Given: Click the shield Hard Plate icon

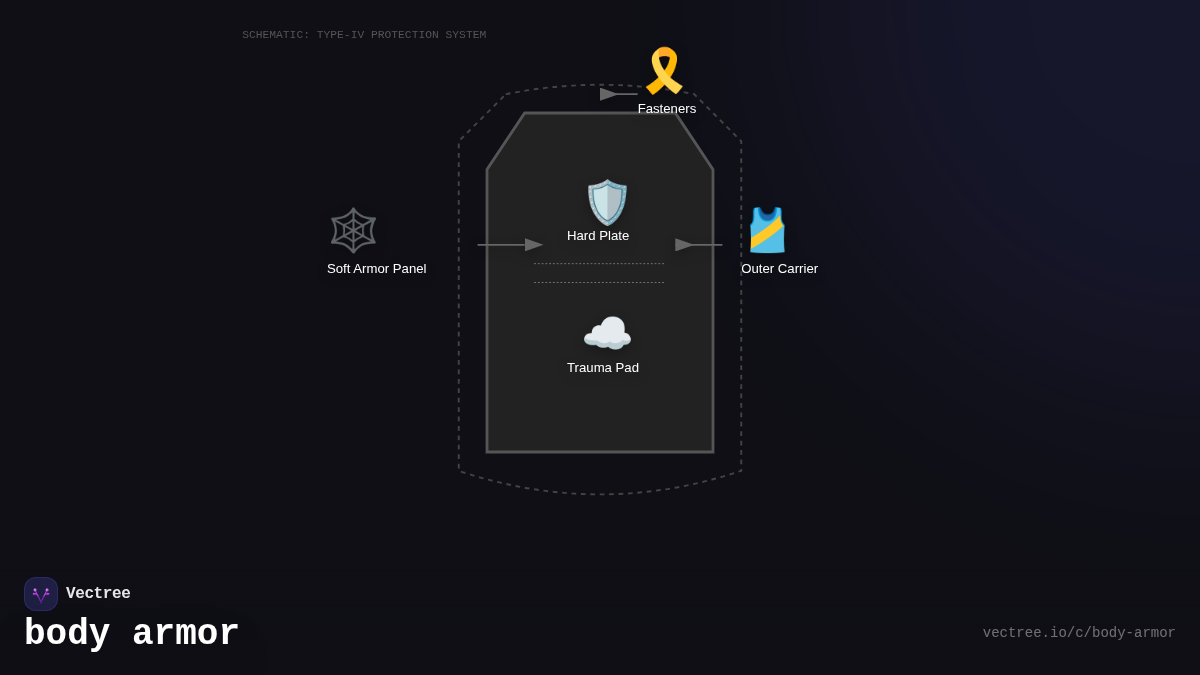Looking at the screenshot, I should (607, 203).
